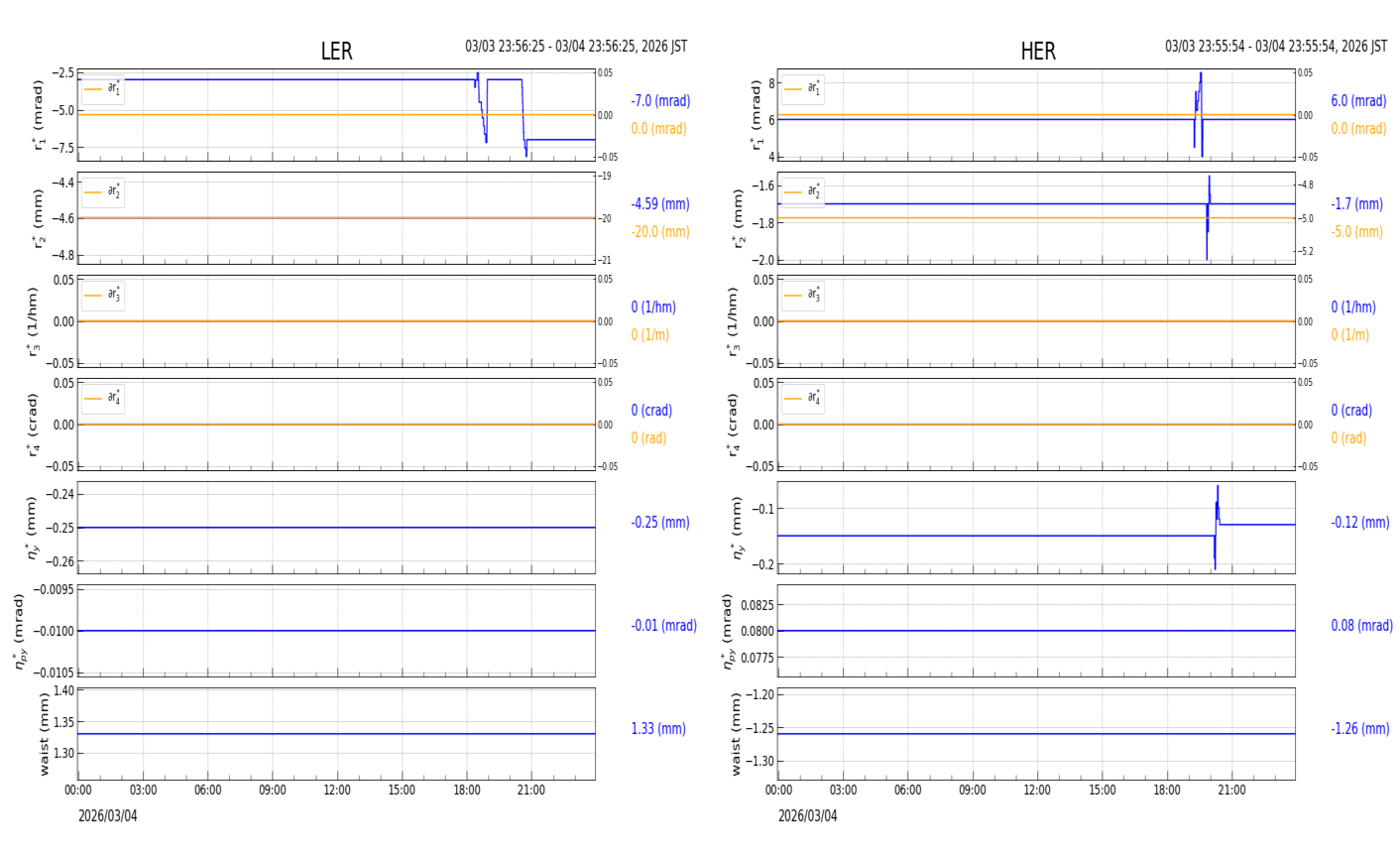Click the ∂r2* legend in the HER plot
This screenshot has width=1400, height=857.
(x=802, y=191)
